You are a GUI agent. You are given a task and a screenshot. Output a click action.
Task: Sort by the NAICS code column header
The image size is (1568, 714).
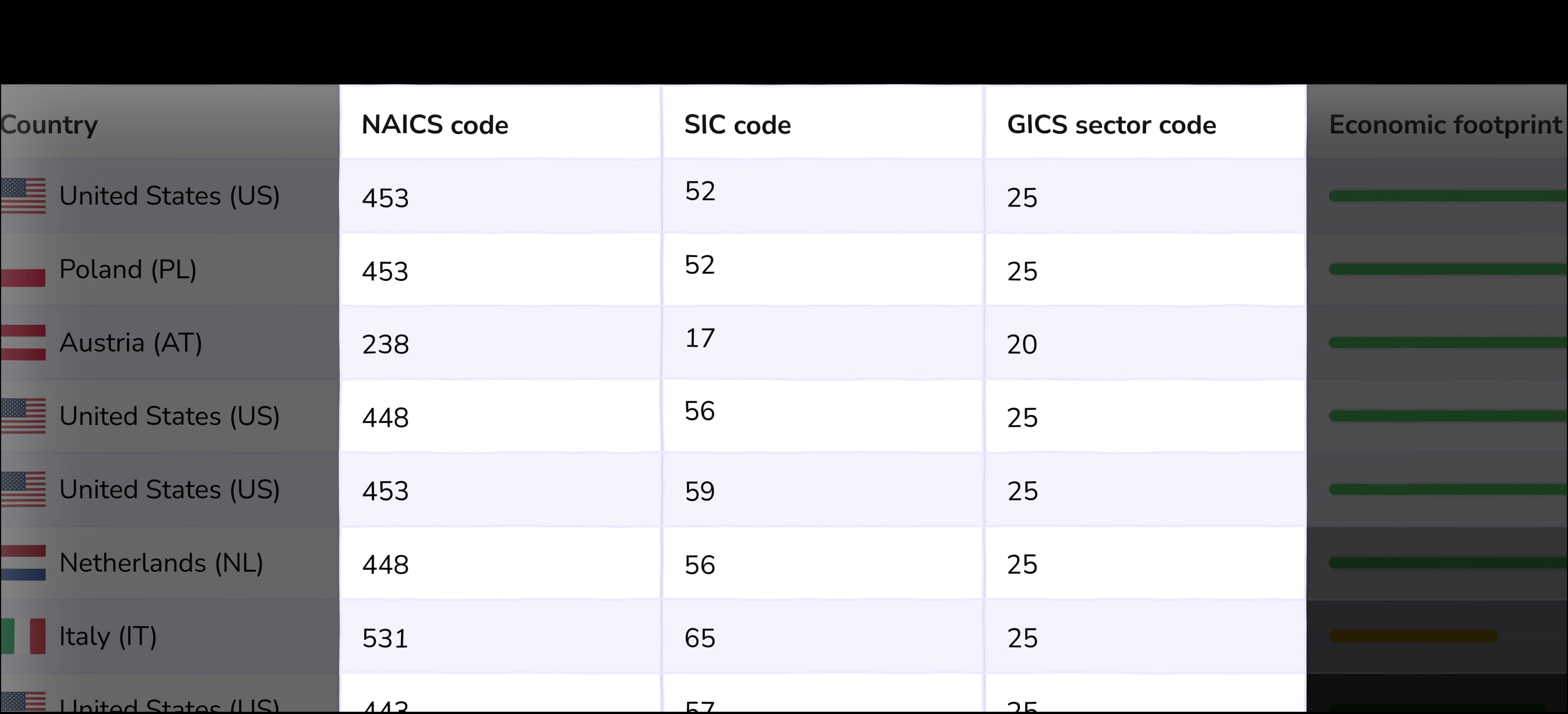tap(434, 125)
